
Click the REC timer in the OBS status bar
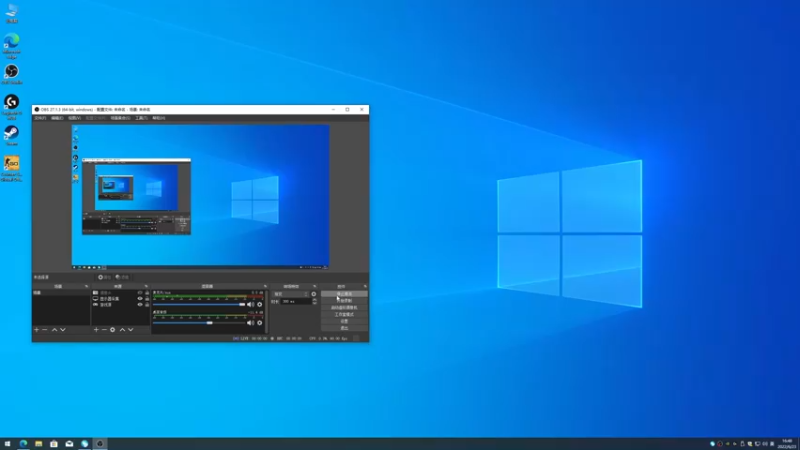pyautogui.click(x=286, y=338)
